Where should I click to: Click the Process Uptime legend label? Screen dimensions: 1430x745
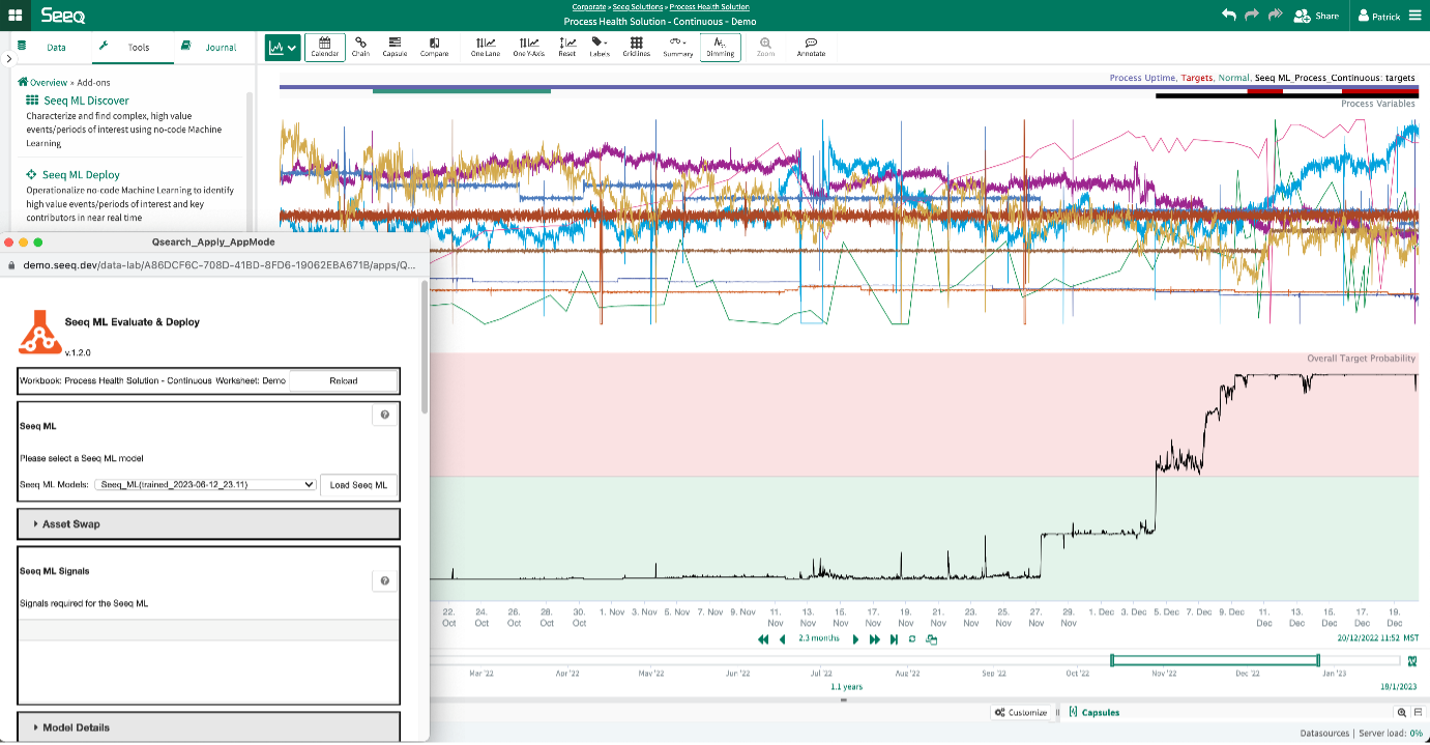click(1142, 77)
